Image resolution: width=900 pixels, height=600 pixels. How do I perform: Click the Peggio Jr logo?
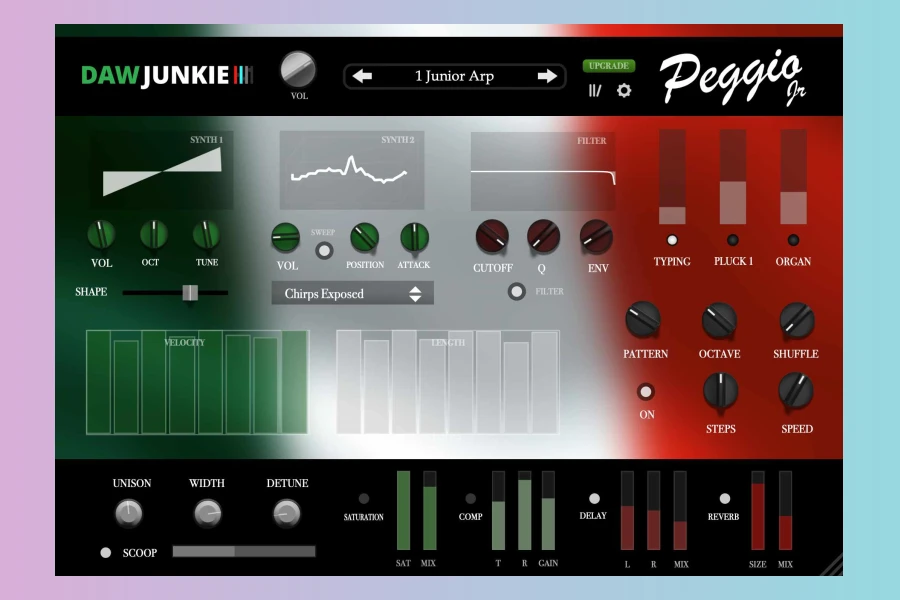pos(732,79)
